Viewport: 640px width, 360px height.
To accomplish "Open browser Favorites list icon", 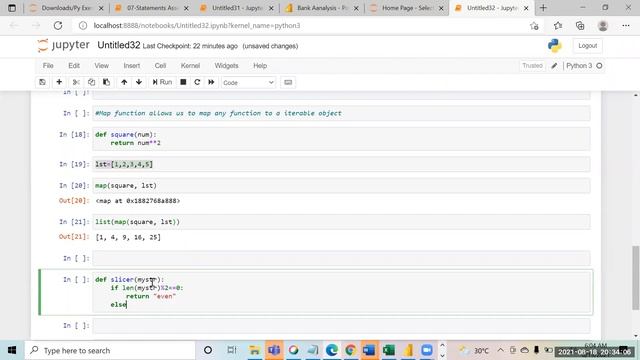I will pyautogui.click(x=558, y=26).
